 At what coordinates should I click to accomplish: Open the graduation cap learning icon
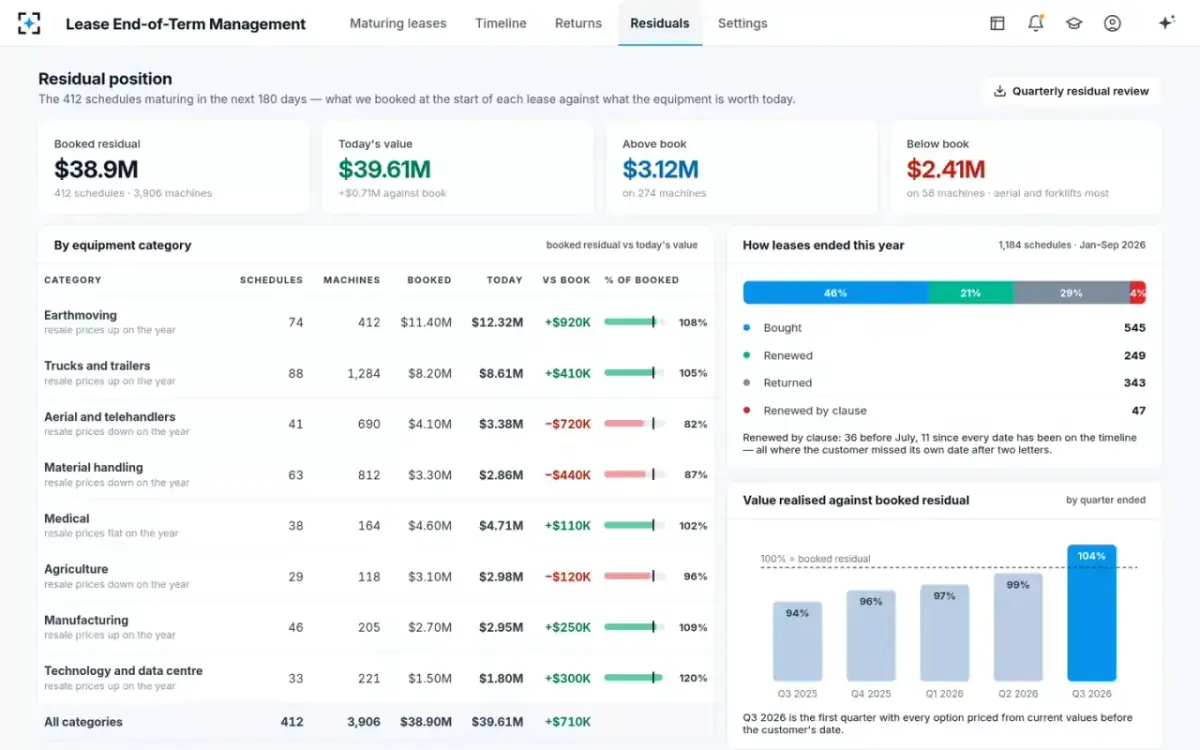tap(1074, 23)
